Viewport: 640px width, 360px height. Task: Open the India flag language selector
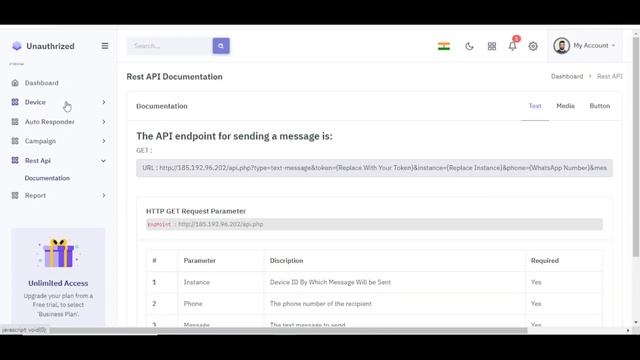[444, 46]
